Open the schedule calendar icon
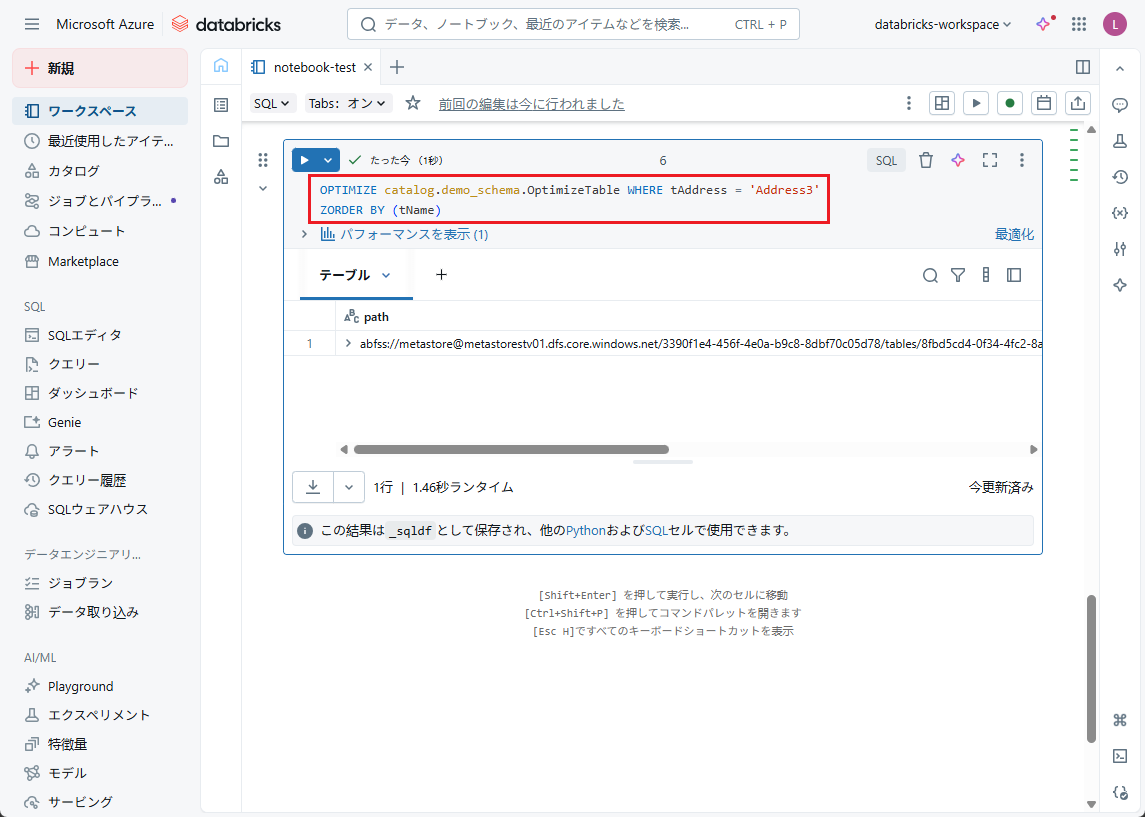Image resolution: width=1145 pixels, height=817 pixels. tap(1044, 103)
